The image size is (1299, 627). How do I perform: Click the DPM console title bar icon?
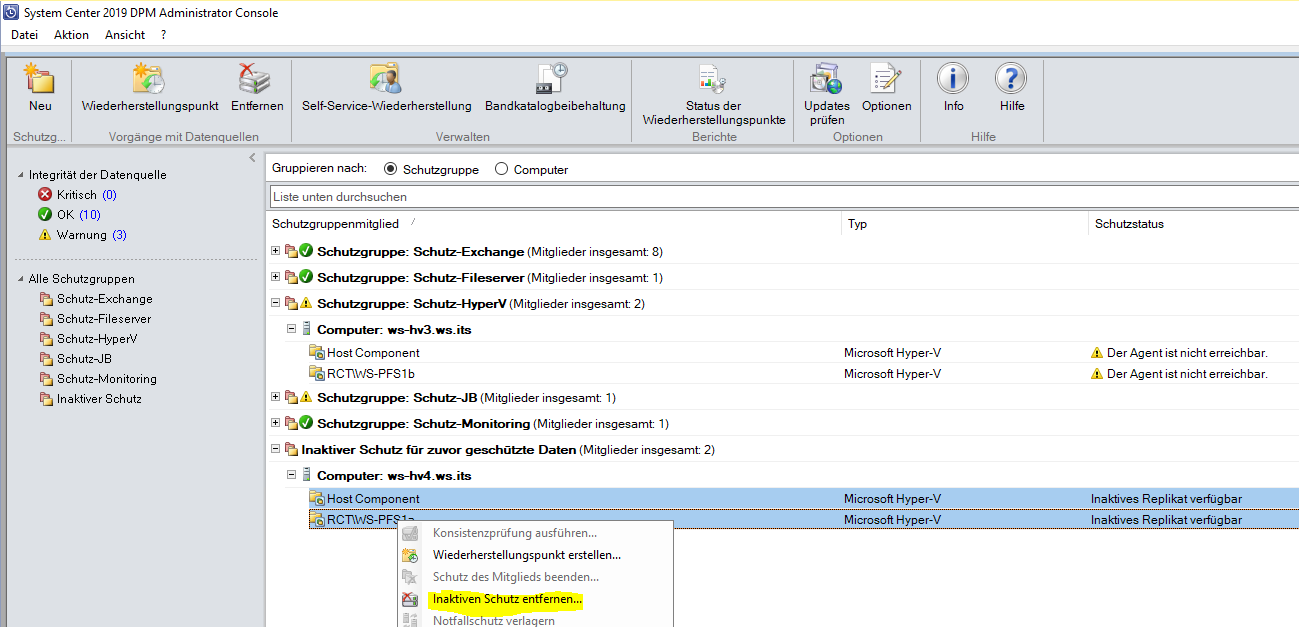tap(11, 12)
